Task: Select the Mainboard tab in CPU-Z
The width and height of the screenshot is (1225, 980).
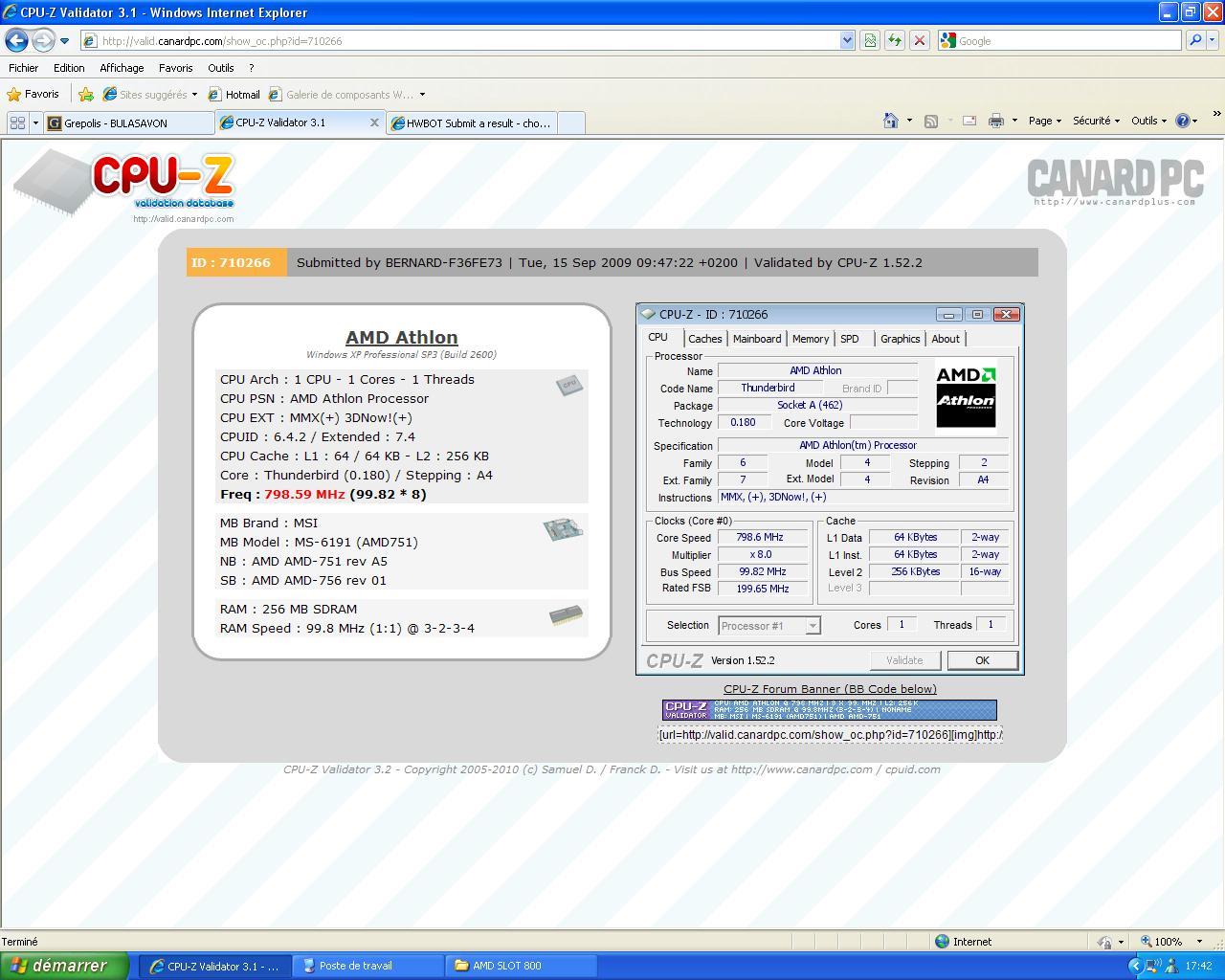Action: pos(756,339)
